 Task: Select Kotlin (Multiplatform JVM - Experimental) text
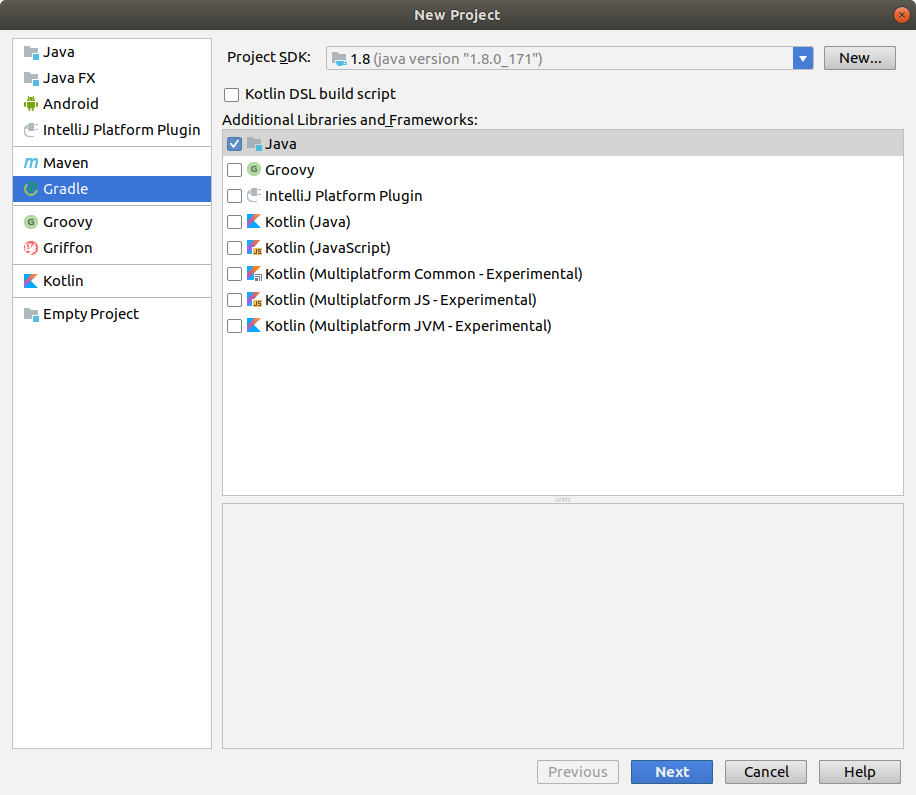pyautogui.click(x=408, y=326)
